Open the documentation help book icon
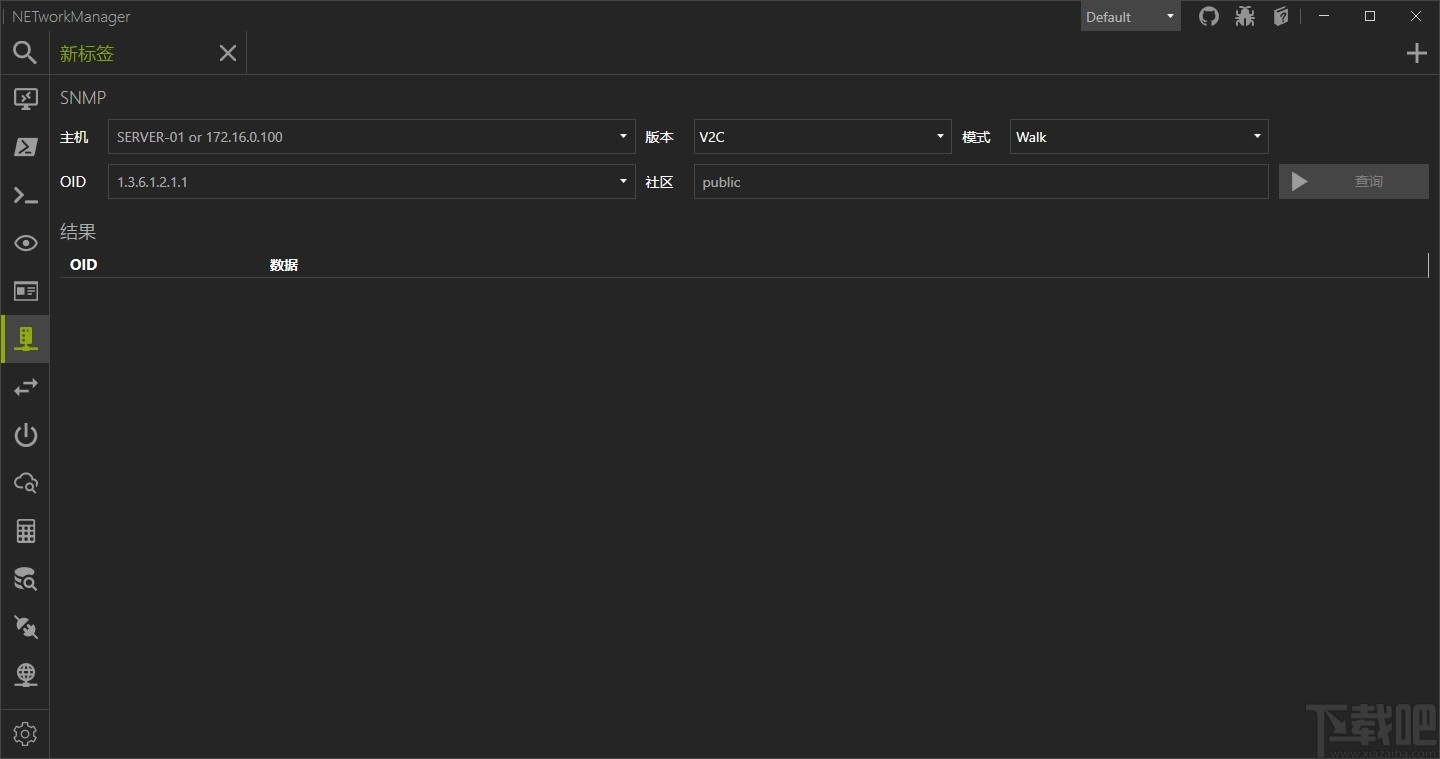1440x759 pixels. 1281,16
